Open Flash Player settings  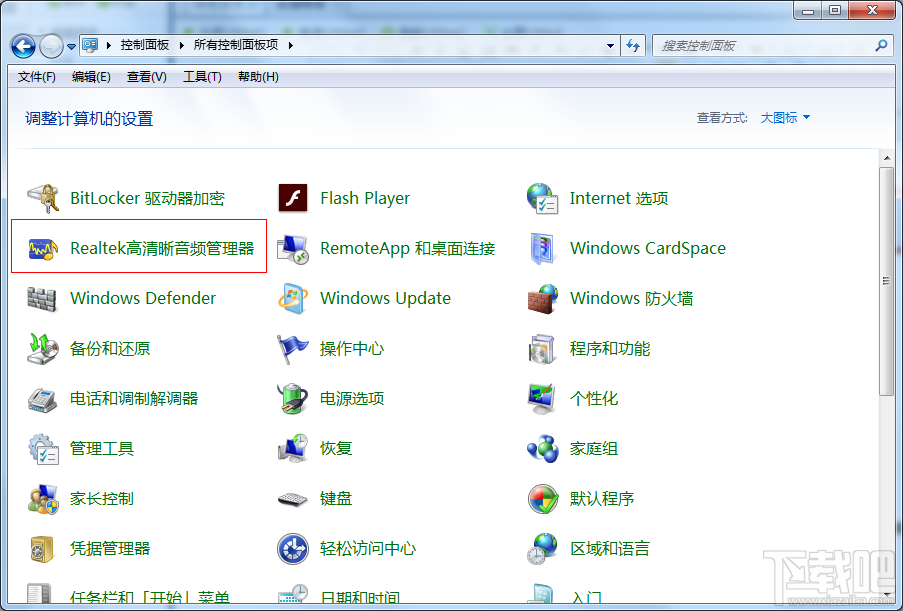364,197
